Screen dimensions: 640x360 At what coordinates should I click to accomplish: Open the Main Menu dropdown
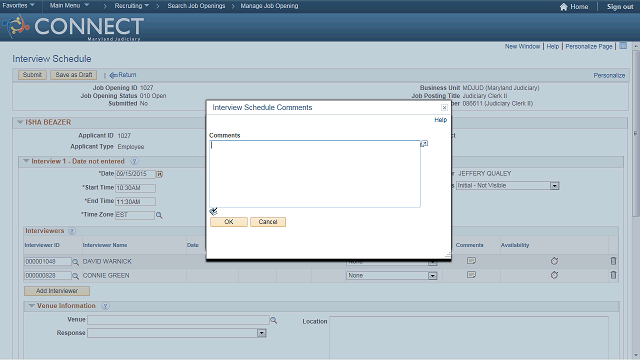(x=69, y=6)
